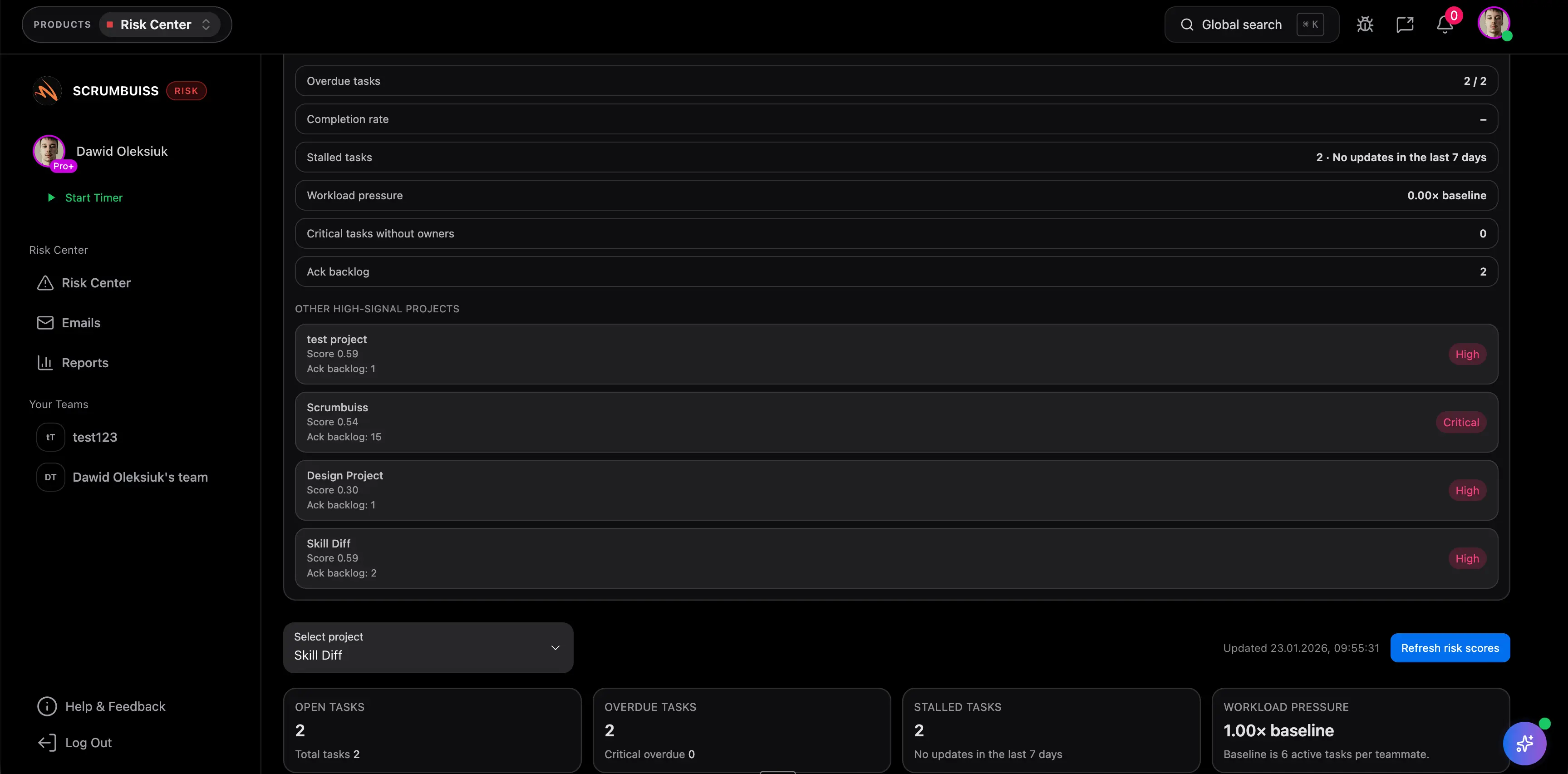Click the Help & Feedback info icon
The image size is (1568, 774).
point(47,706)
